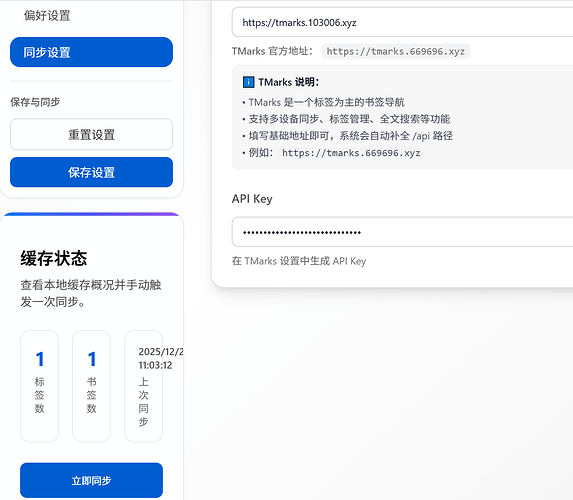Click the 立即同步 button
The image size is (573, 500).
pos(91,480)
